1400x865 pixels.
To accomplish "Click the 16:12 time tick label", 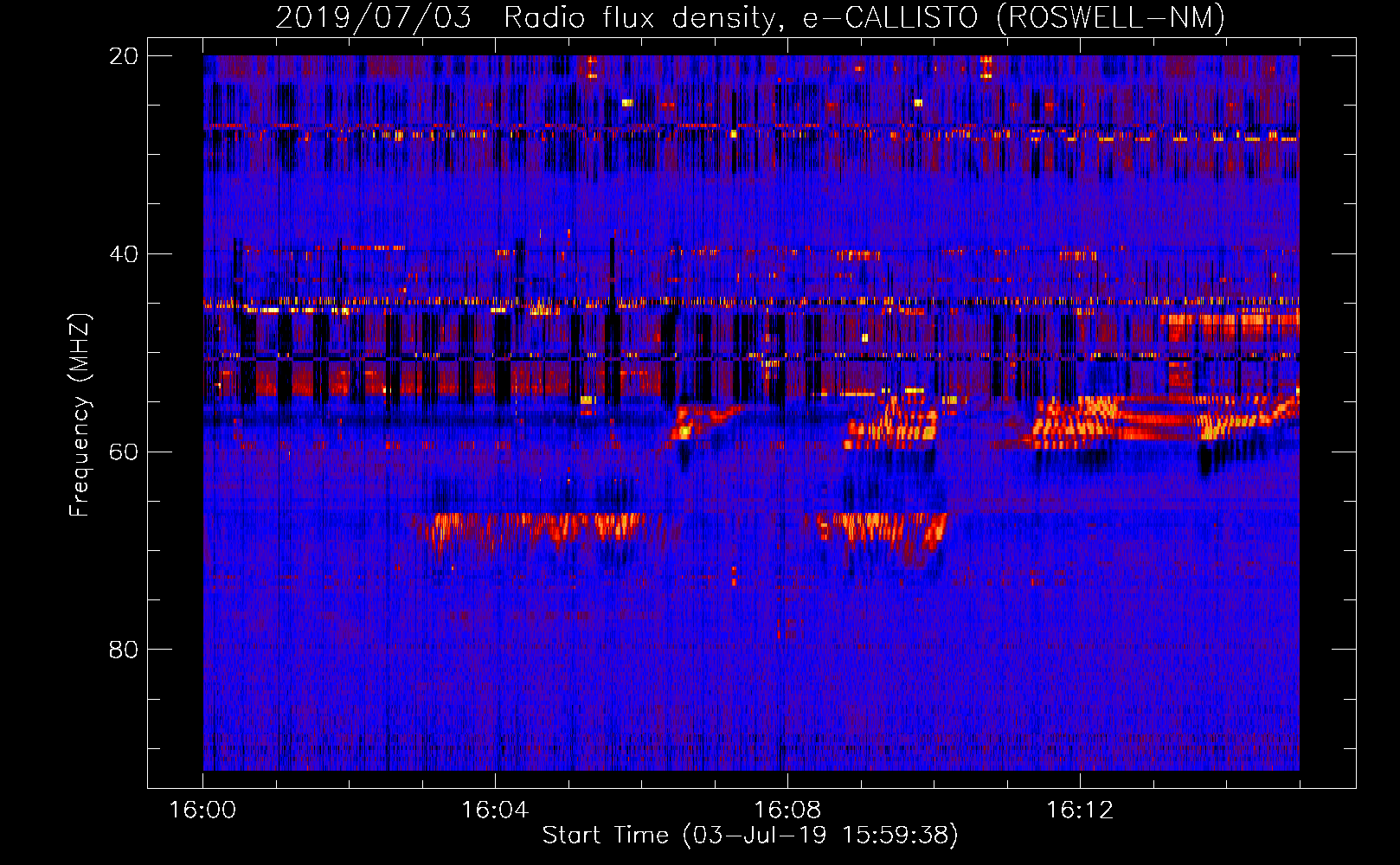I will coord(1080,811).
